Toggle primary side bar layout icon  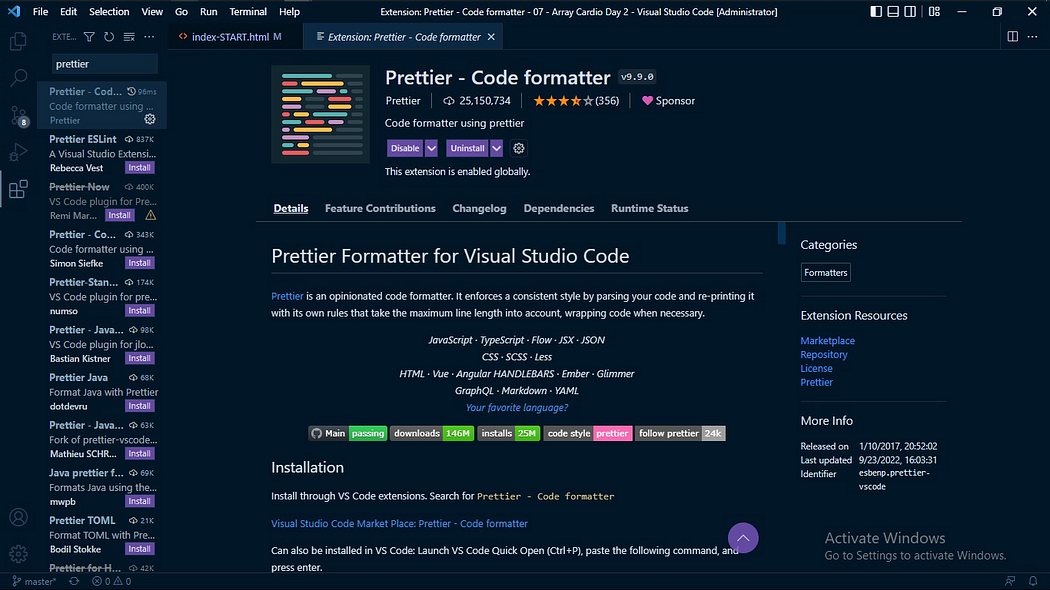click(x=876, y=11)
